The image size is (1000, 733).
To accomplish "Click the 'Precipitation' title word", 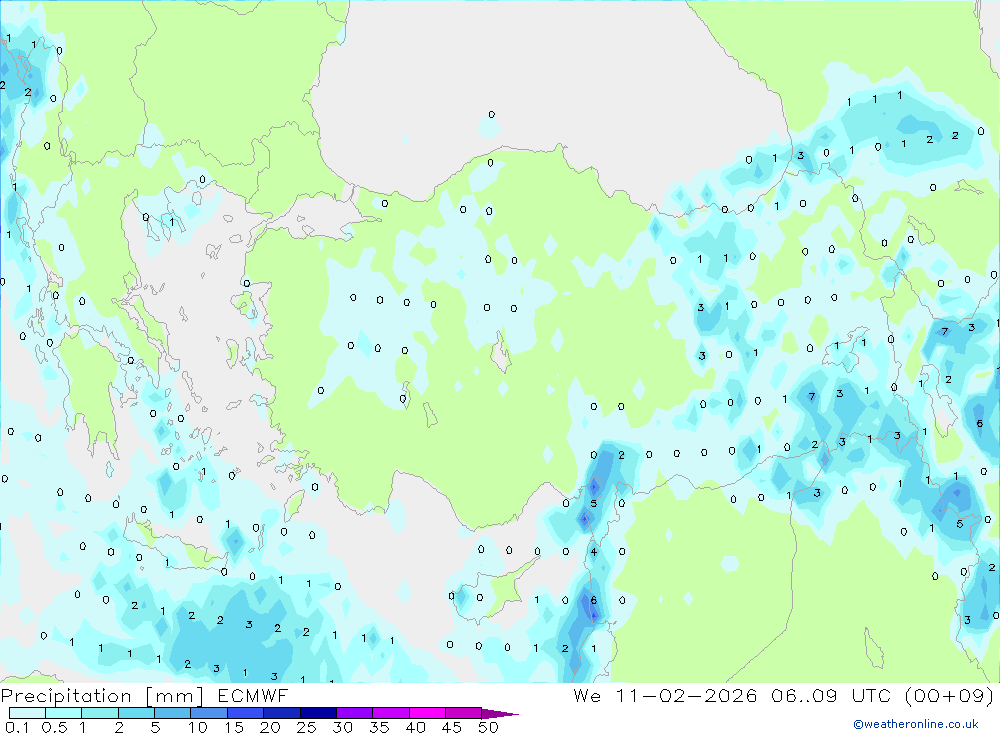I will [x=66, y=696].
